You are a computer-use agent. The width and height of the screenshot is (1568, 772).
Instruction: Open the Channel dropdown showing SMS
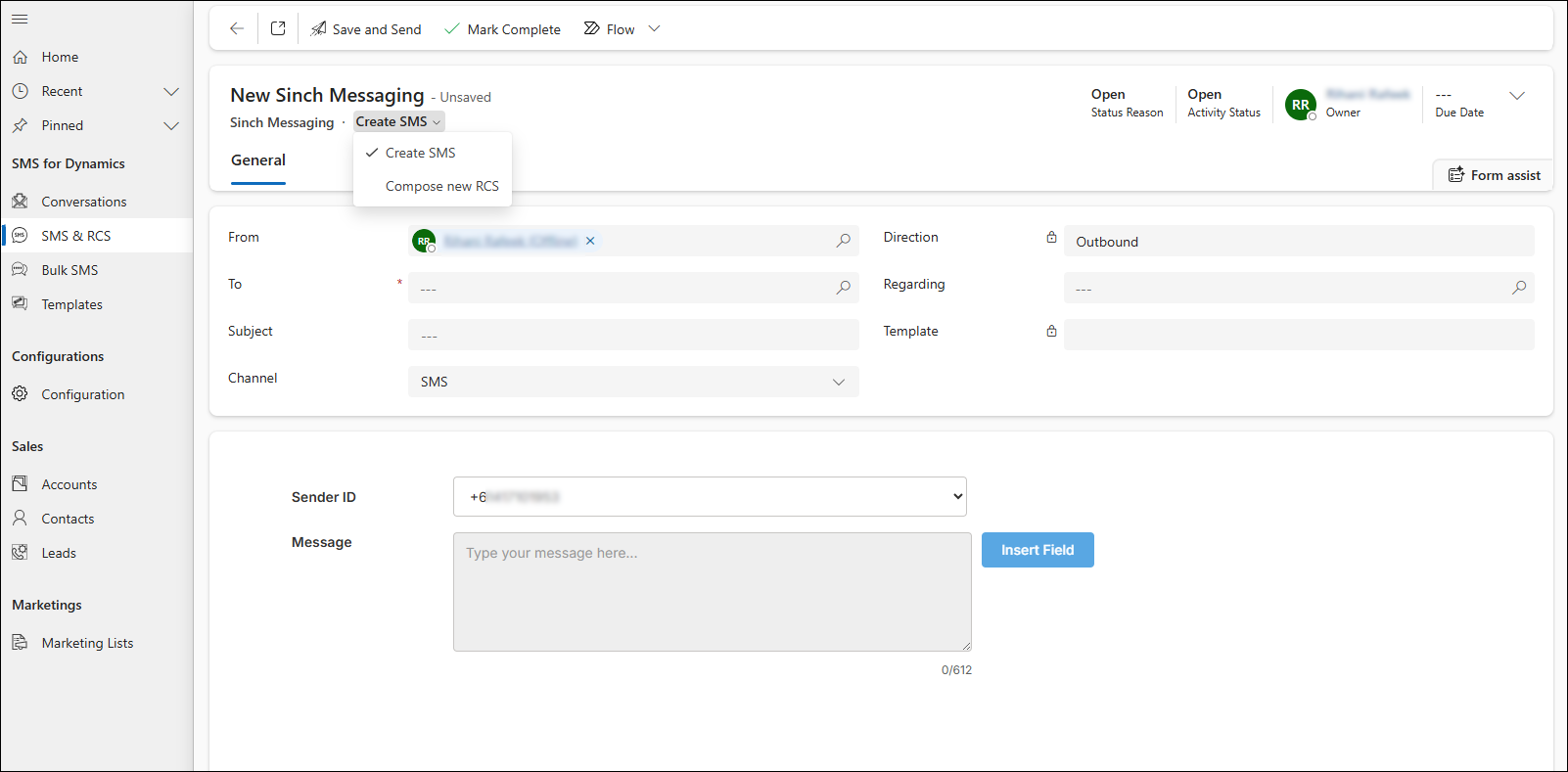click(x=633, y=382)
